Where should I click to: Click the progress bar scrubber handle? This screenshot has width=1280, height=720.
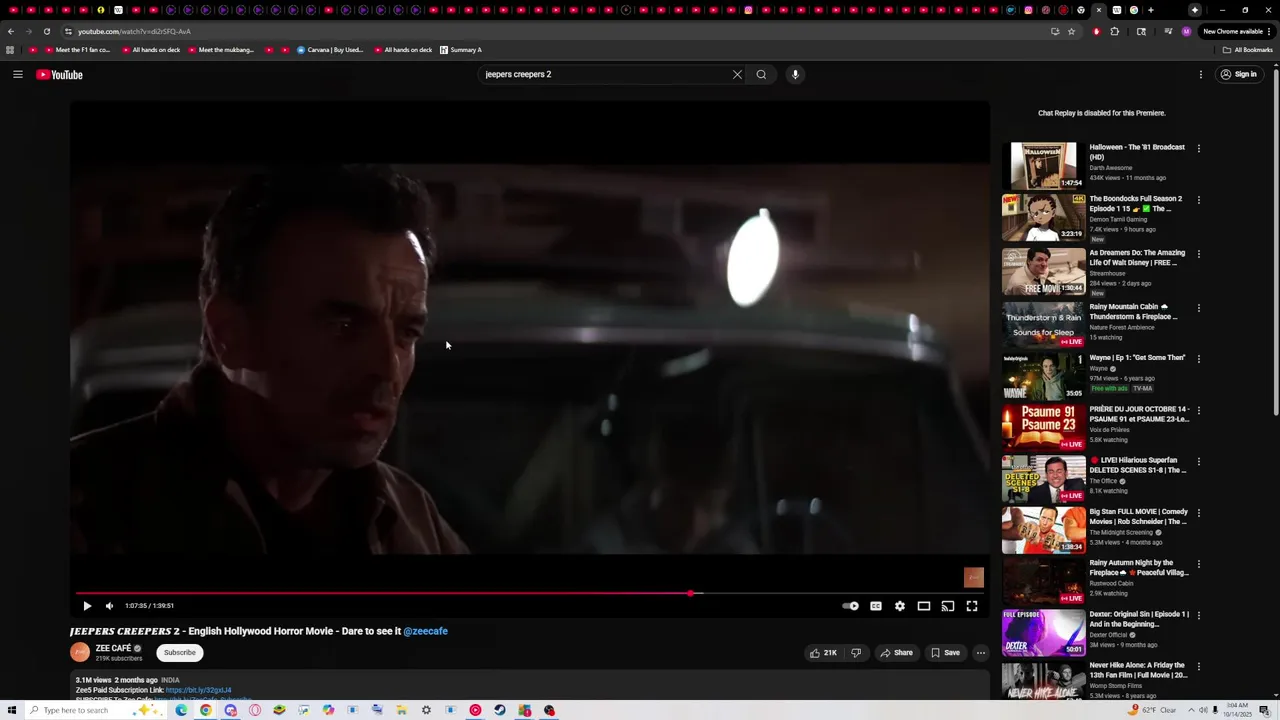click(x=690, y=593)
